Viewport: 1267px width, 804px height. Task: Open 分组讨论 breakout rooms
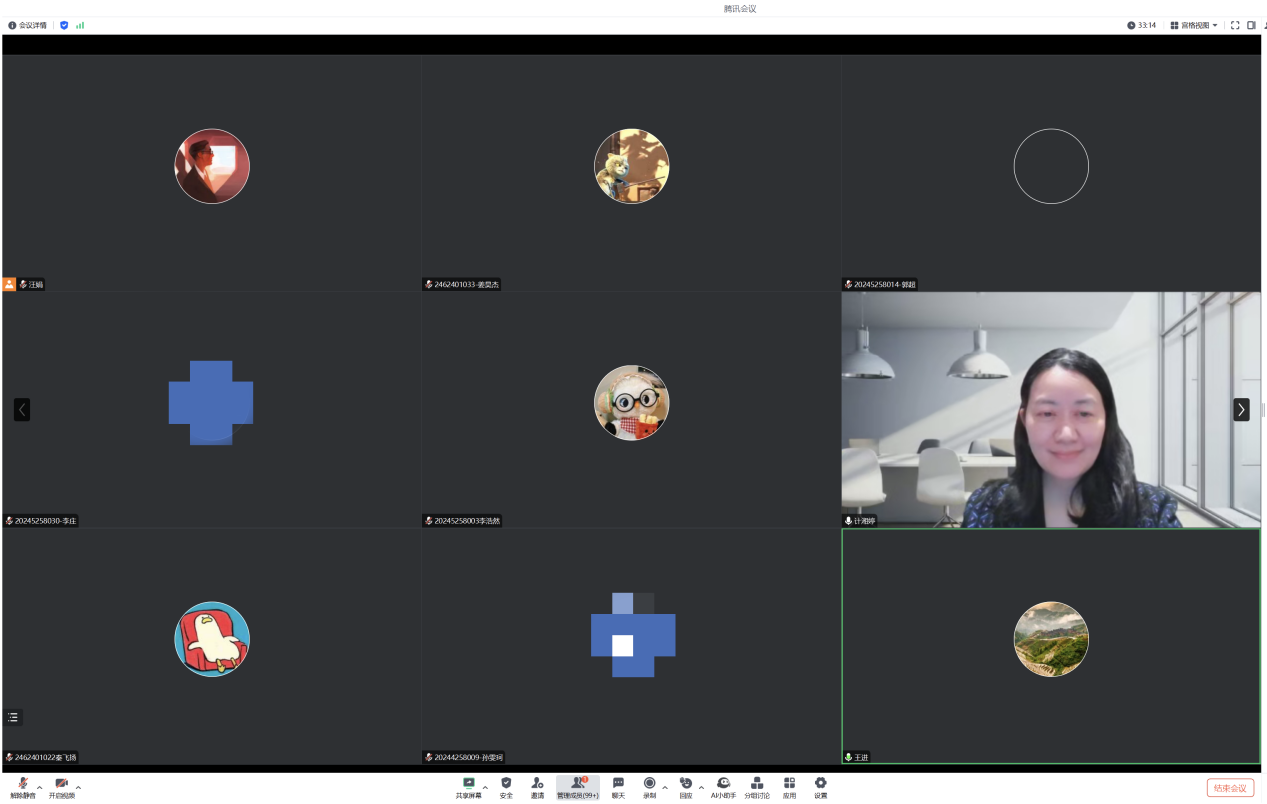pyautogui.click(x=757, y=786)
